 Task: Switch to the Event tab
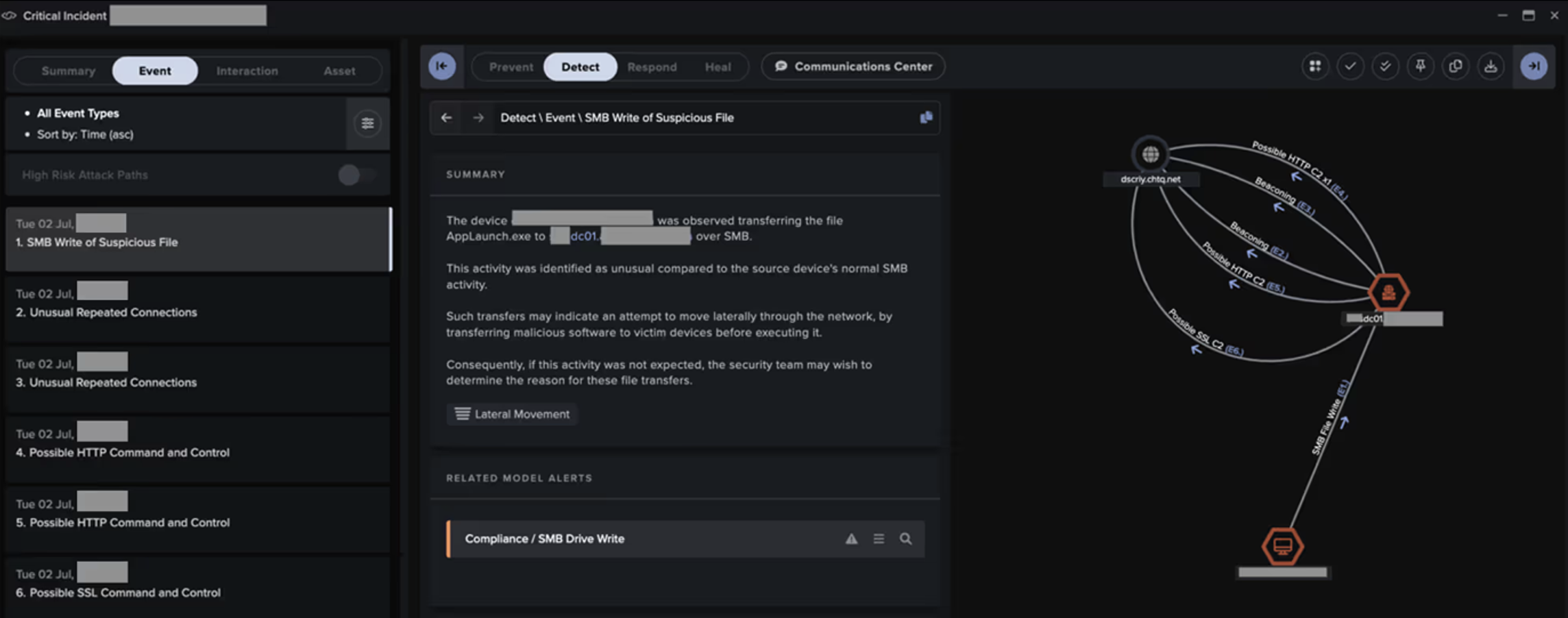[155, 71]
